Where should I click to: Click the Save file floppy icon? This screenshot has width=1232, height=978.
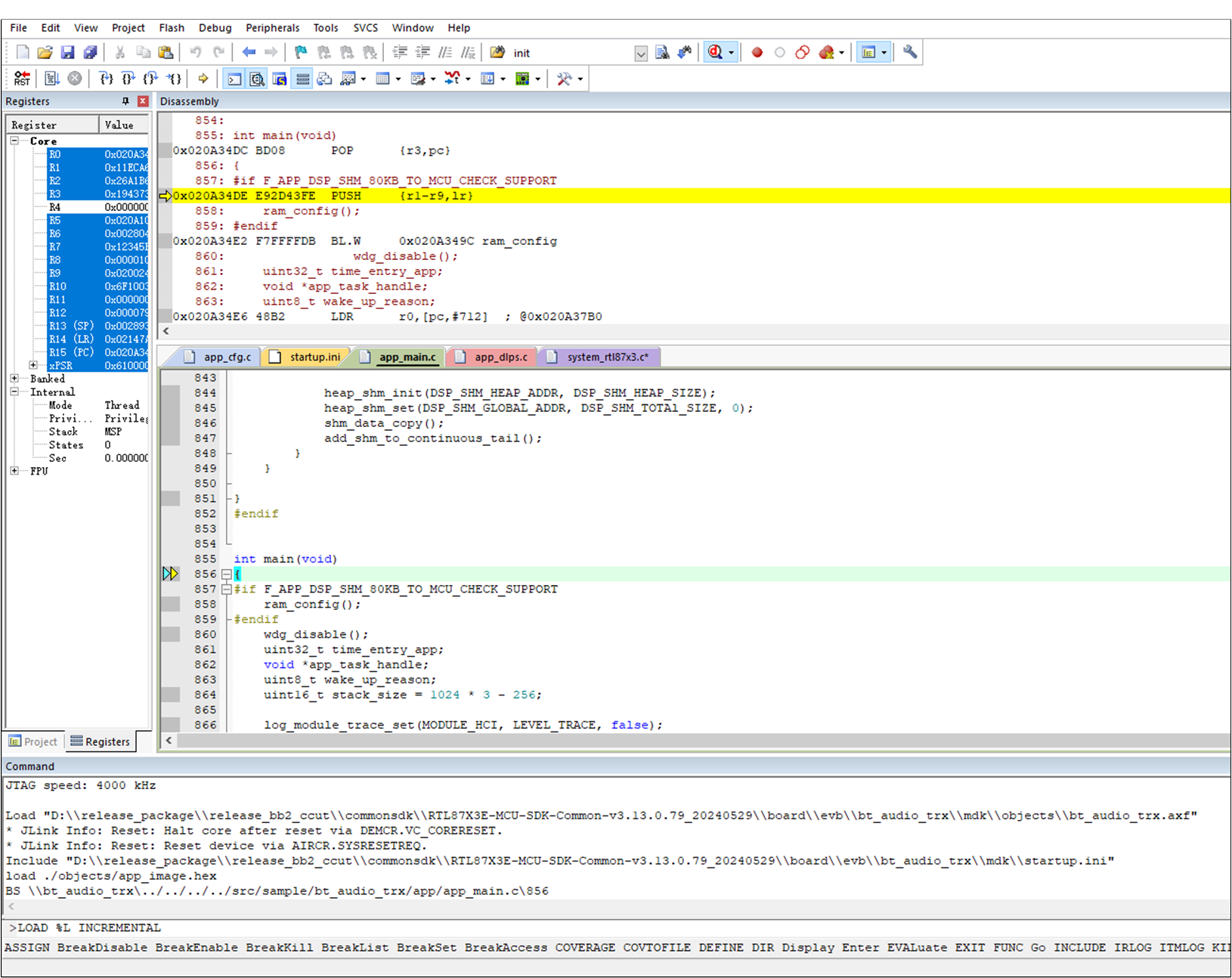pyautogui.click(x=67, y=53)
